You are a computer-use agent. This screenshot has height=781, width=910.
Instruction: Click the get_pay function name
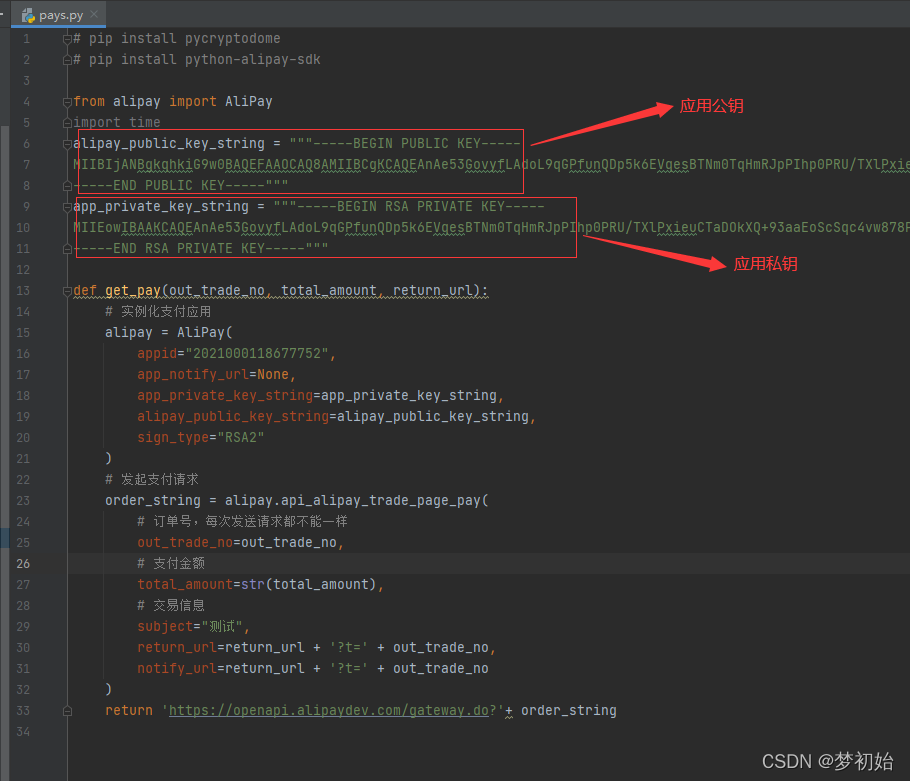point(132,291)
